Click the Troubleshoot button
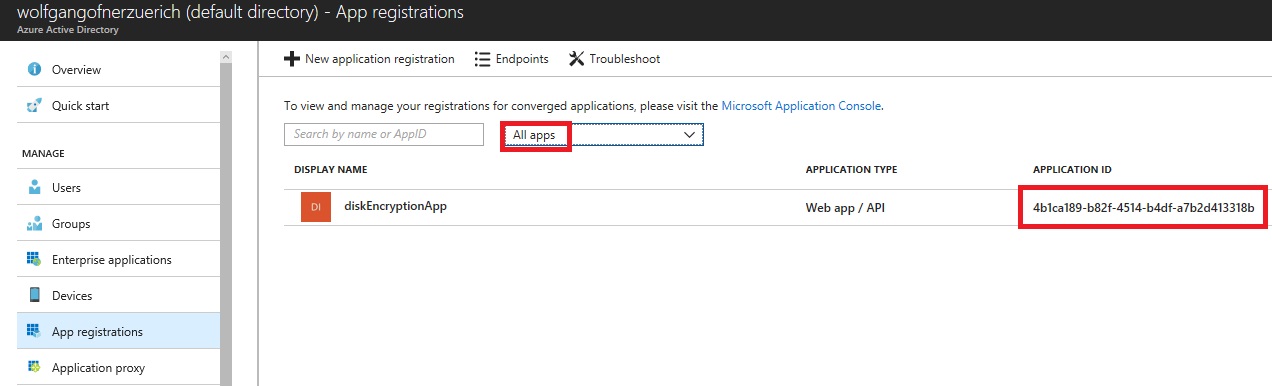1272x386 pixels. click(x=614, y=59)
